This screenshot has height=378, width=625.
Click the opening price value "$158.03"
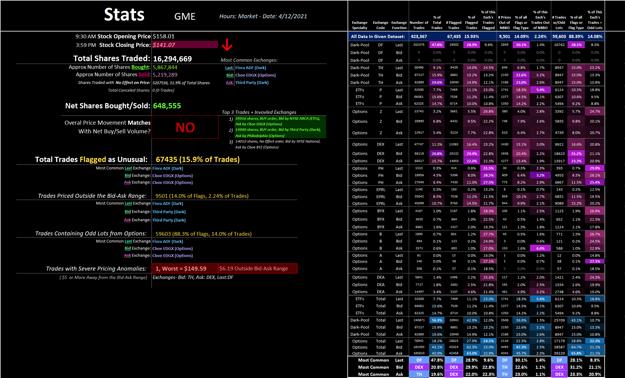(x=163, y=36)
